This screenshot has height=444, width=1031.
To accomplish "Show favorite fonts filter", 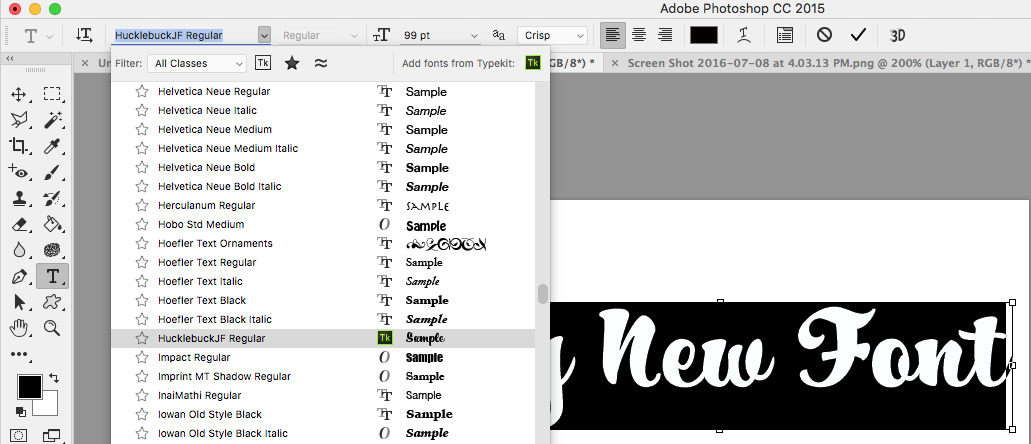I will coord(292,63).
